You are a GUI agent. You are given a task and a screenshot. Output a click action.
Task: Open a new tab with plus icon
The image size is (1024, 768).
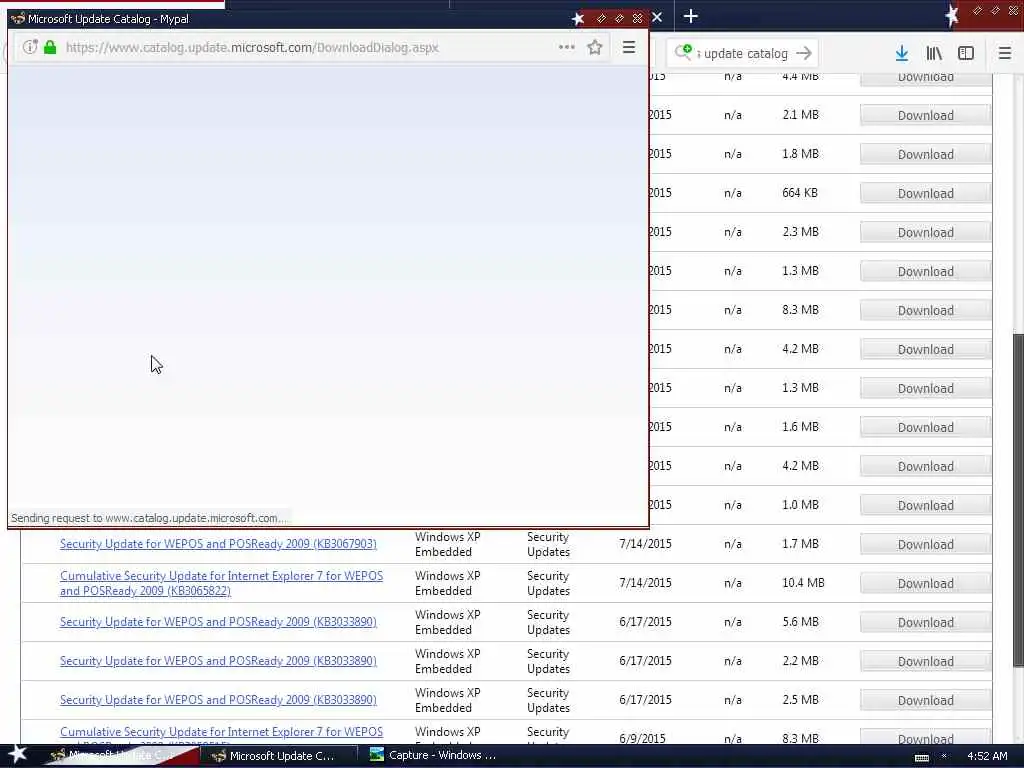[690, 16]
